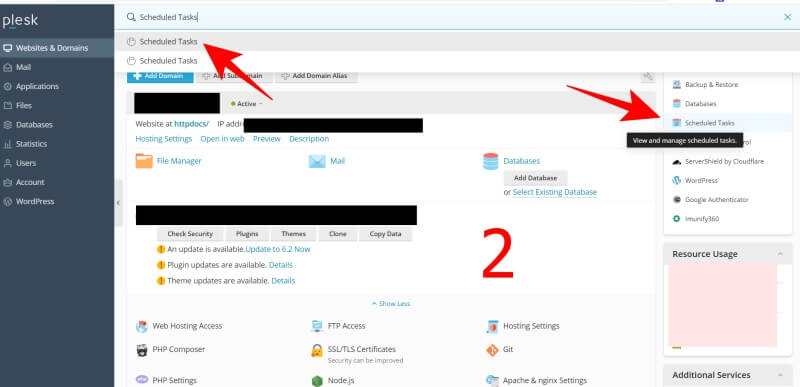Viewport: 800px width, 387px height.
Task: Click the Preview link
Action: [266, 139]
